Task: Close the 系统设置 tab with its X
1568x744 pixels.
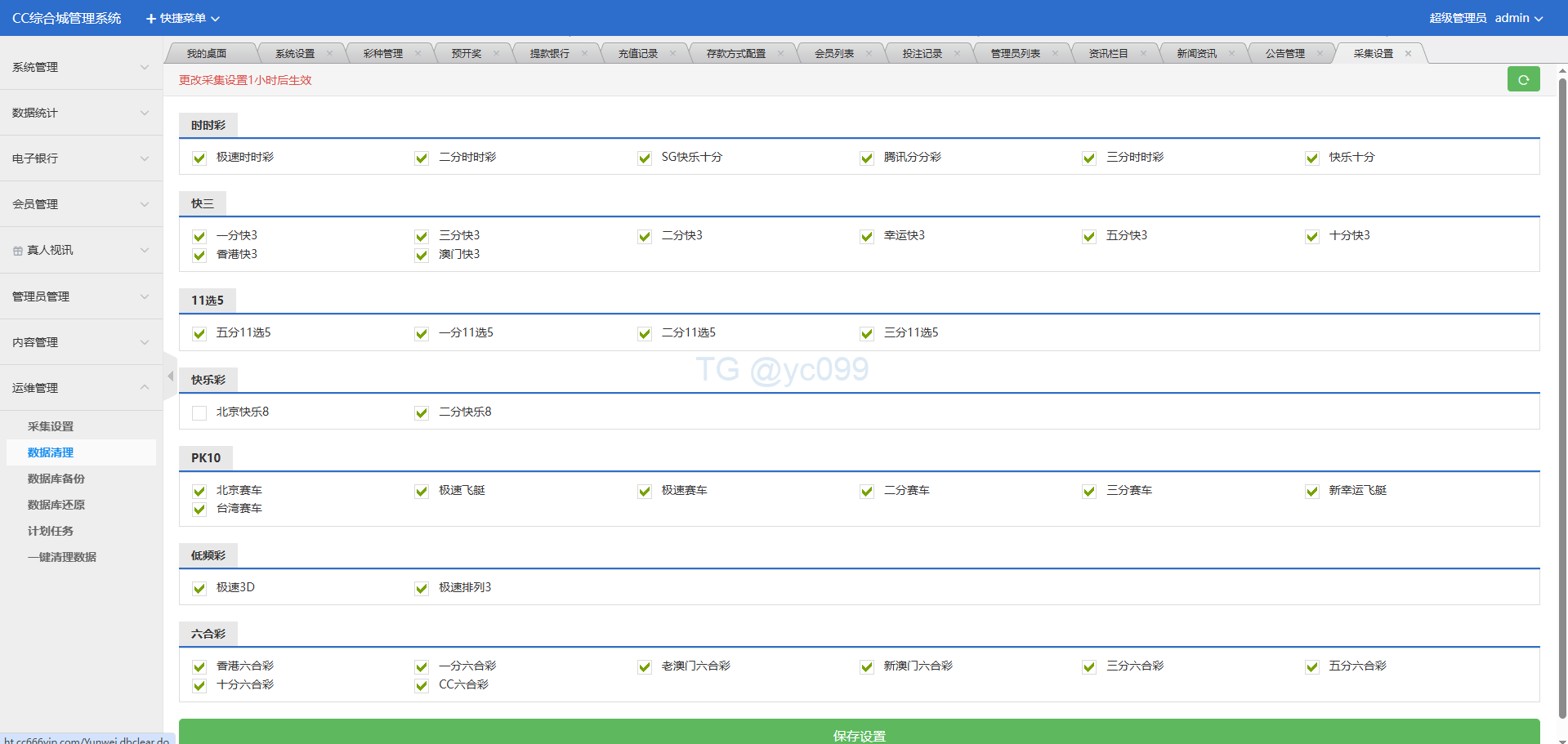Action: click(x=329, y=54)
